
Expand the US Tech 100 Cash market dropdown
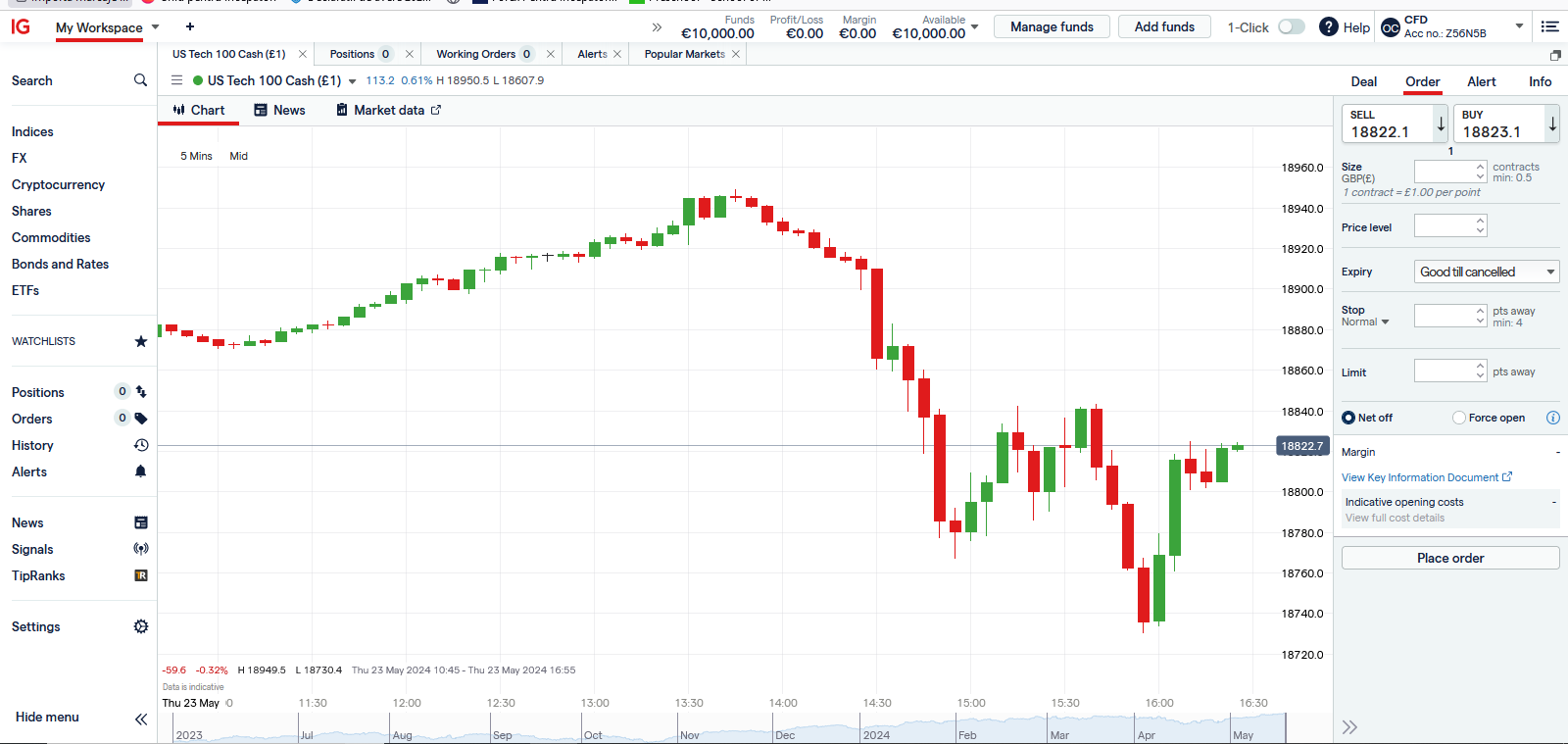[353, 81]
